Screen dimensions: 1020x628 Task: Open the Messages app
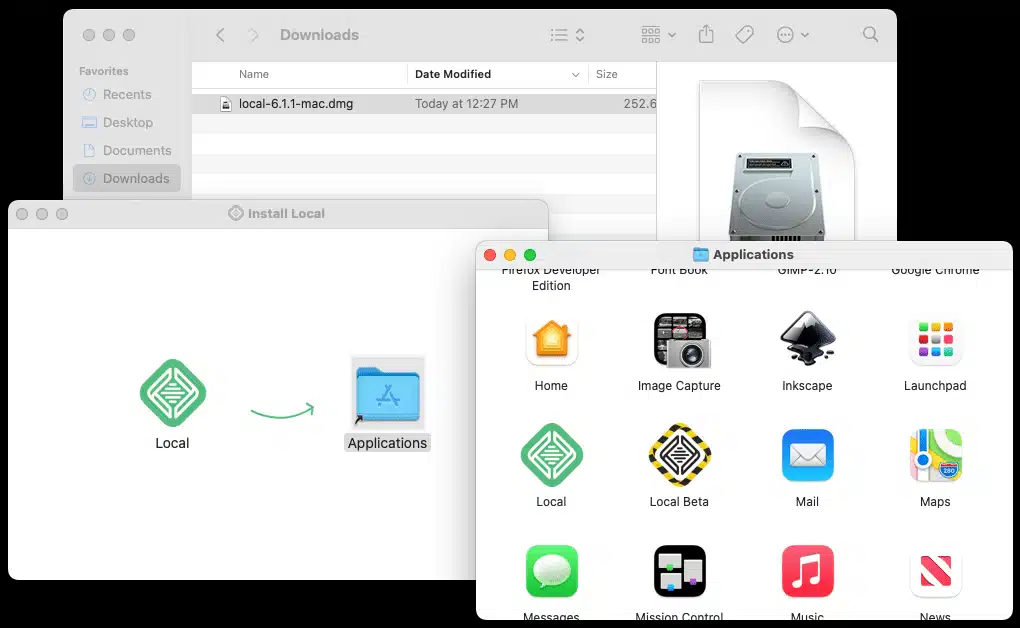click(551, 571)
